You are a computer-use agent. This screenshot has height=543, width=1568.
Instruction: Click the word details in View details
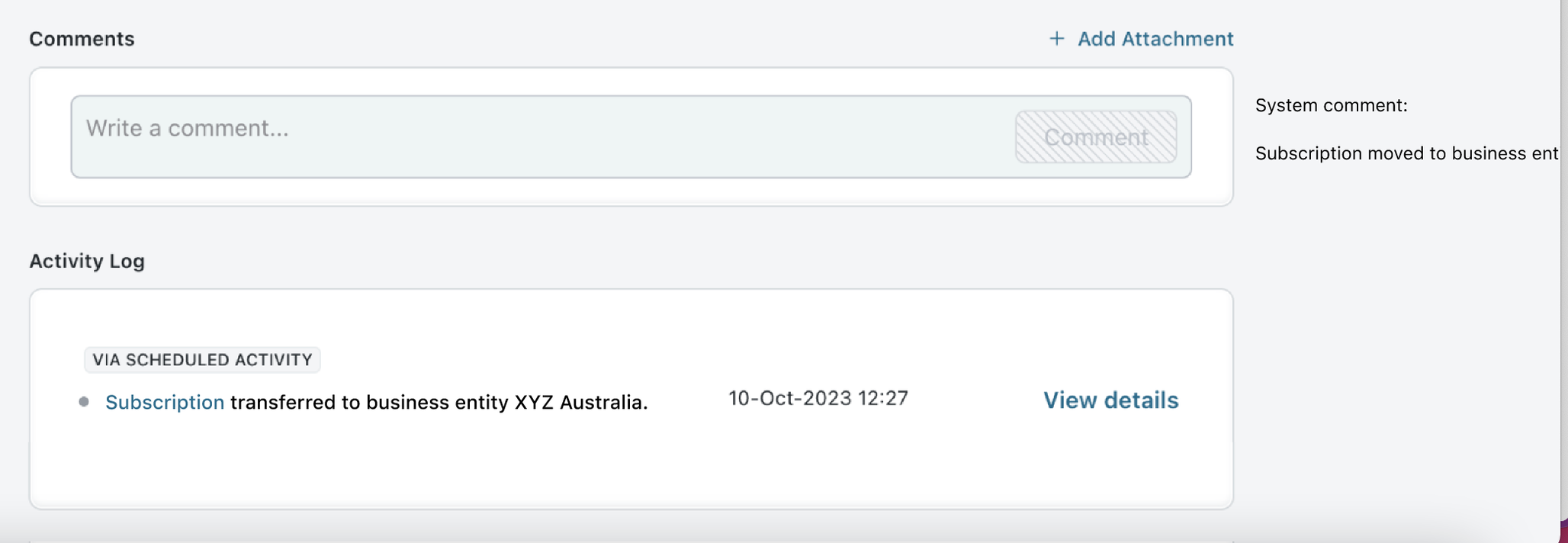point(1142,400)
